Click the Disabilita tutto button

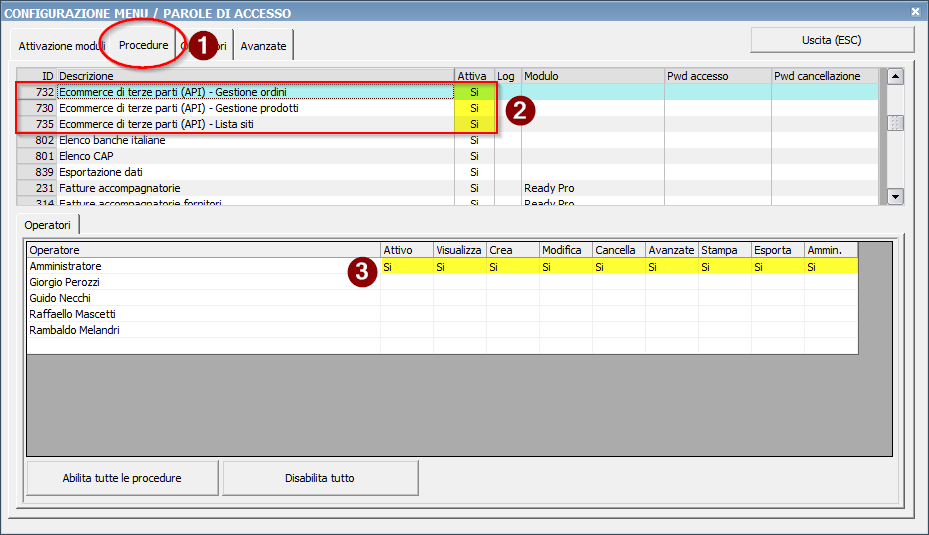320,478
